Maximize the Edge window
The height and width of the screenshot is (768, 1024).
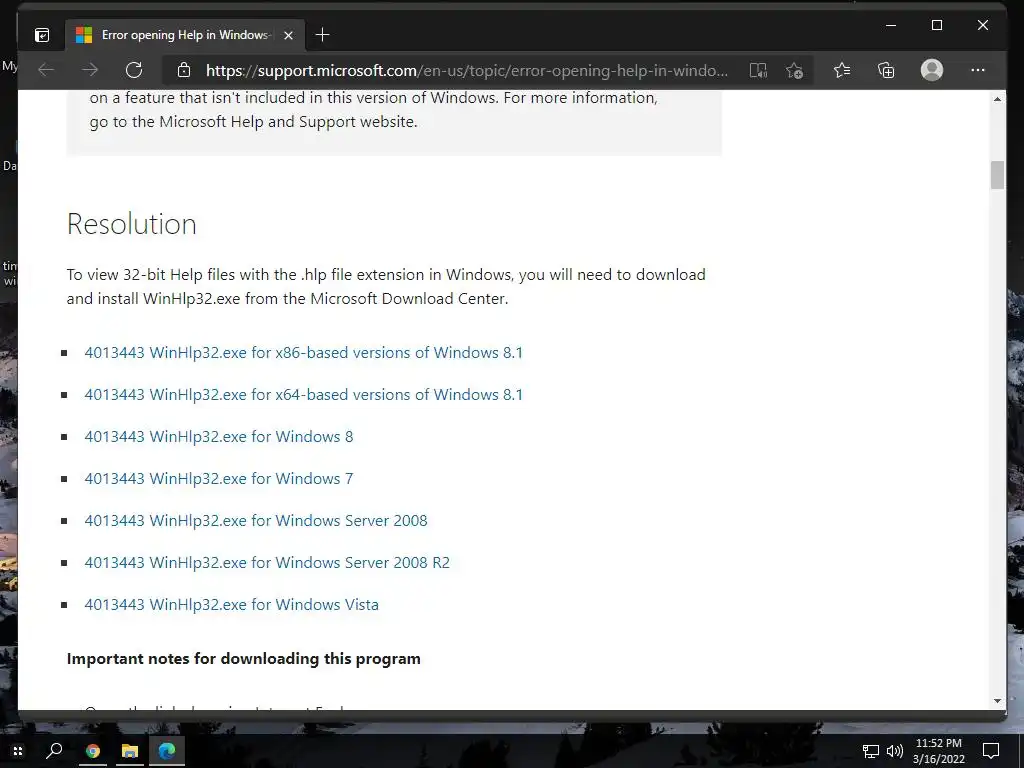tap(936, 25)
